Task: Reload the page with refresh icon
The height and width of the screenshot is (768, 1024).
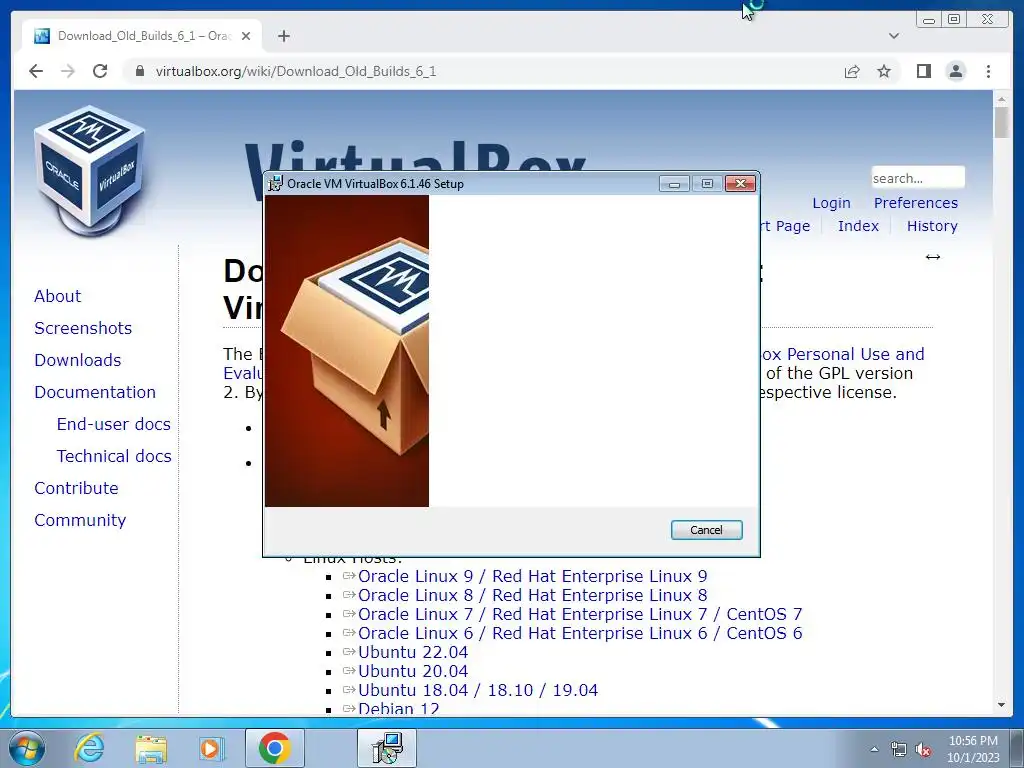Action: pos(100,71)
